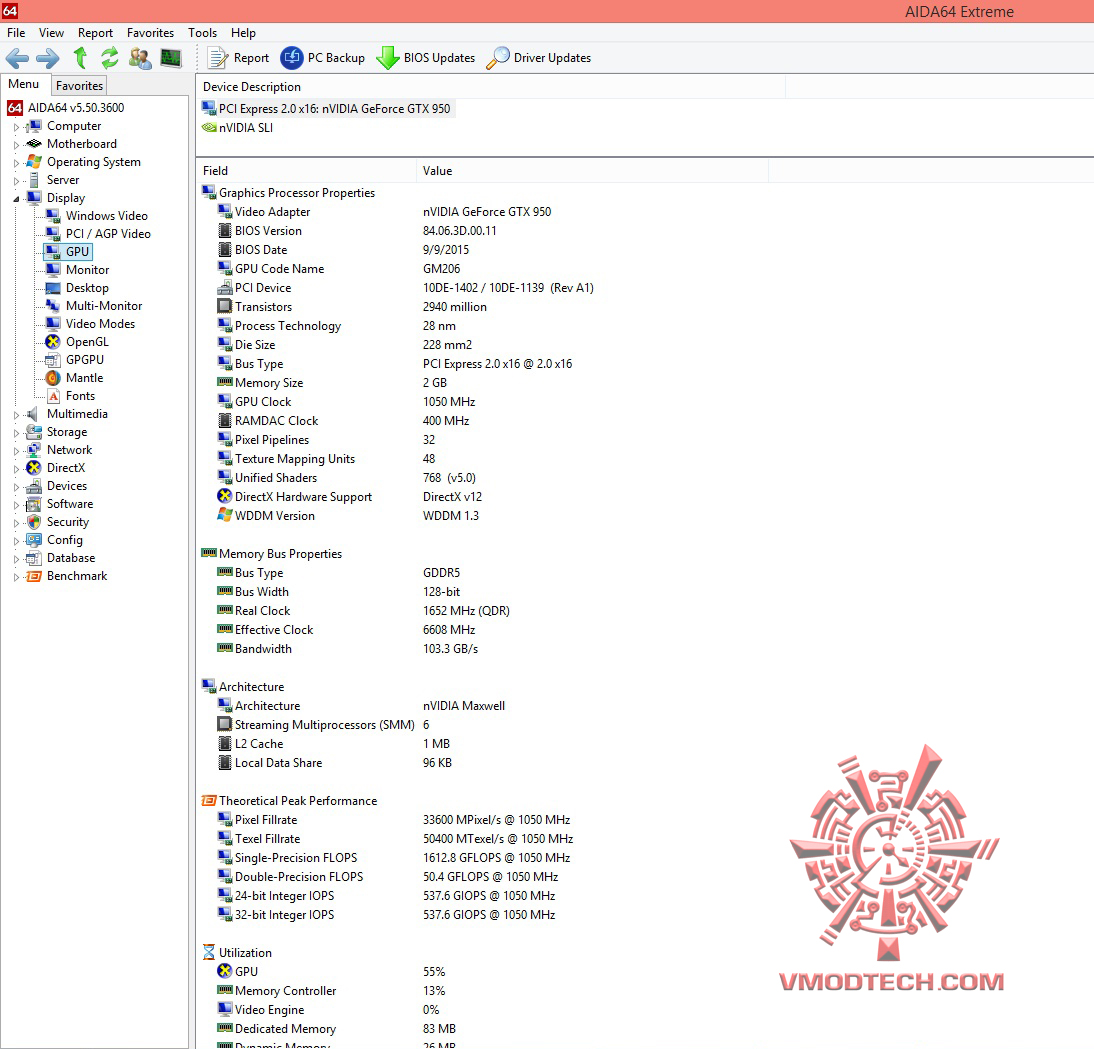Expand the Motherboard tree node
Screen dimensions: 1094x1049
click(17, 145)
